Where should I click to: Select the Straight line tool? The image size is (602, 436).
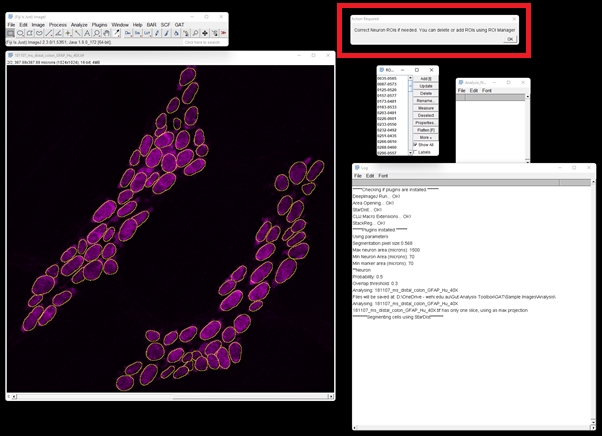click(49, 33)
